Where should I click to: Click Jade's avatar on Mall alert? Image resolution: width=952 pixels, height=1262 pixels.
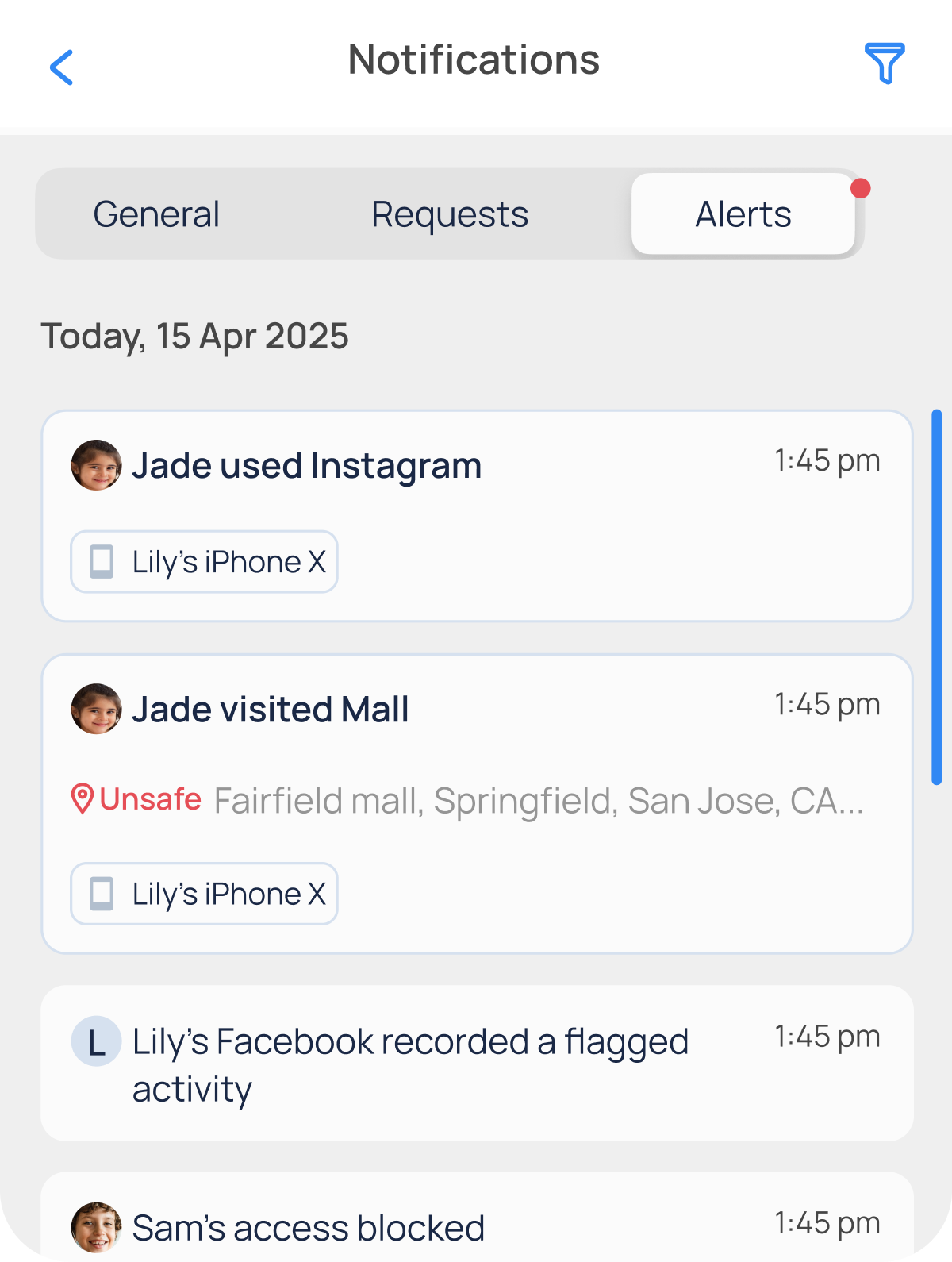[97, 709]
